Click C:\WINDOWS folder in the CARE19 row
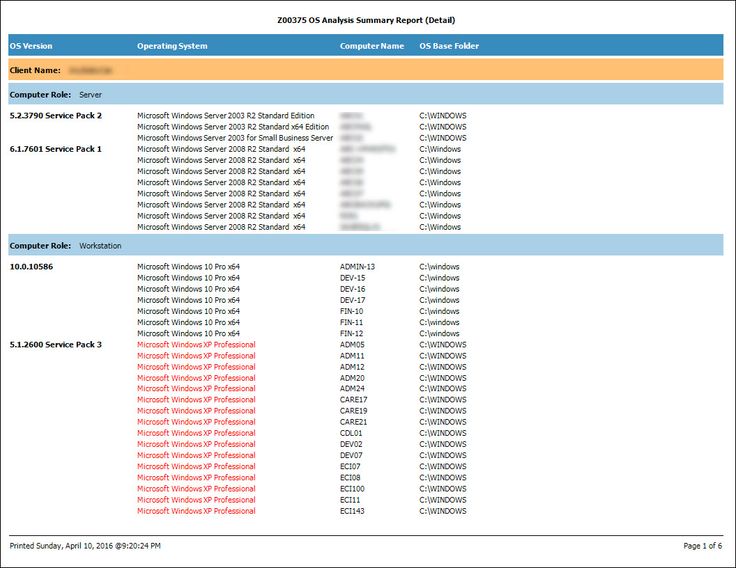This screenshot has height=568, width=736. coord(443,411)
